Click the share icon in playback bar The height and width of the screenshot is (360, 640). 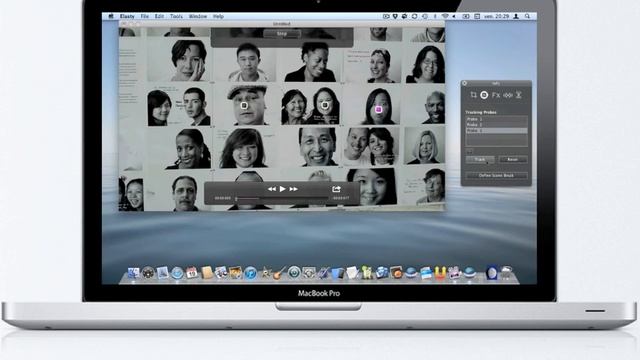click(x=336, y=189)
